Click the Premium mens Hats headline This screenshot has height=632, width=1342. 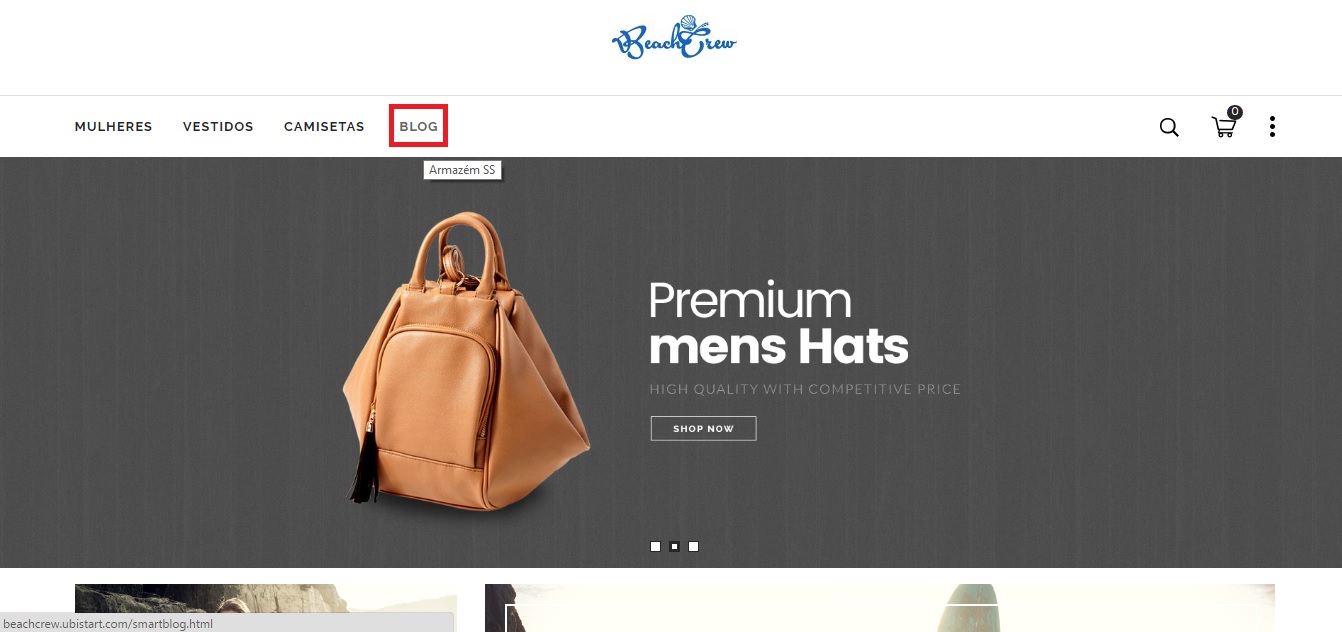[x=779, y=324]
